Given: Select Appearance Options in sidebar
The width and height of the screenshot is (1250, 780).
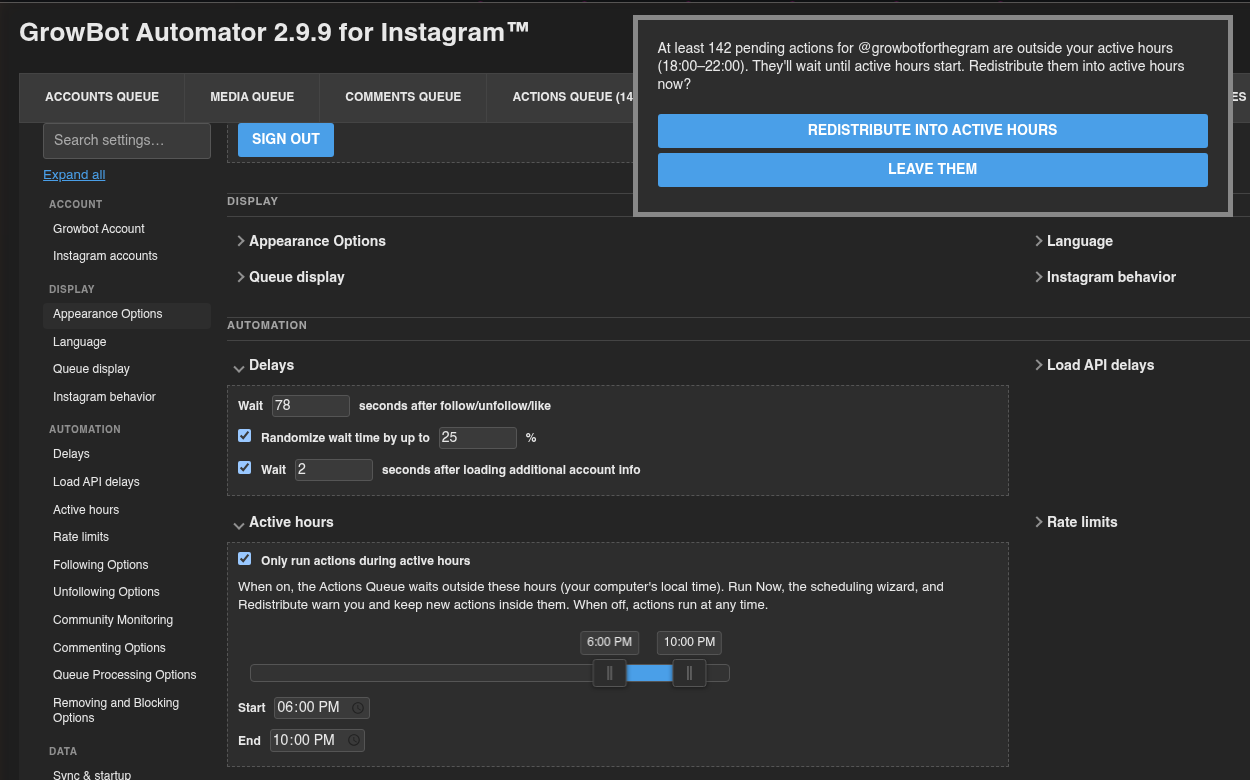Looking at the screenshot, I should [x=127, y=314].
